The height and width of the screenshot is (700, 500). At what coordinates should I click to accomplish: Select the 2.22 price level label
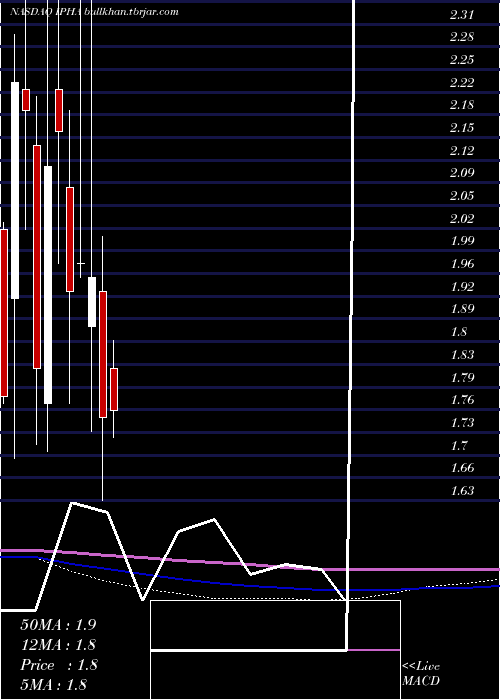(x=461, y=82)
